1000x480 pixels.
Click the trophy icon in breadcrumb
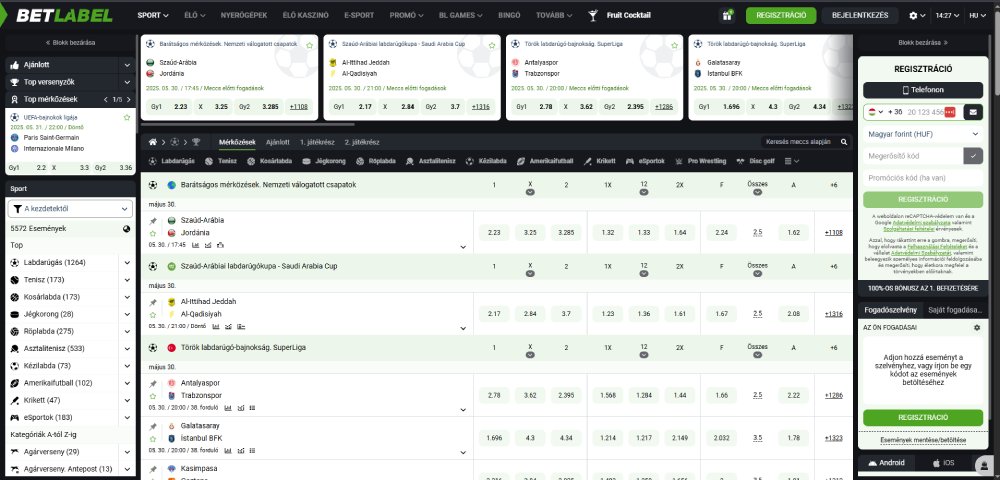(196, 142)
